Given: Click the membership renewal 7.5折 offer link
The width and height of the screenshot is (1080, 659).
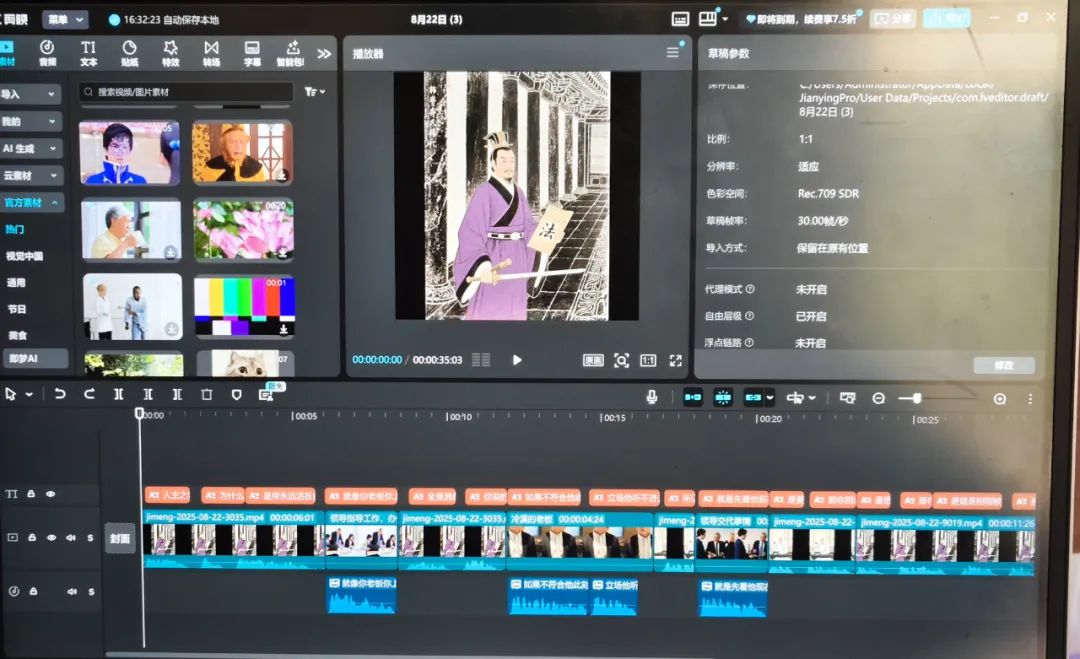Looking at the screenshot, I should coord(801,19).
